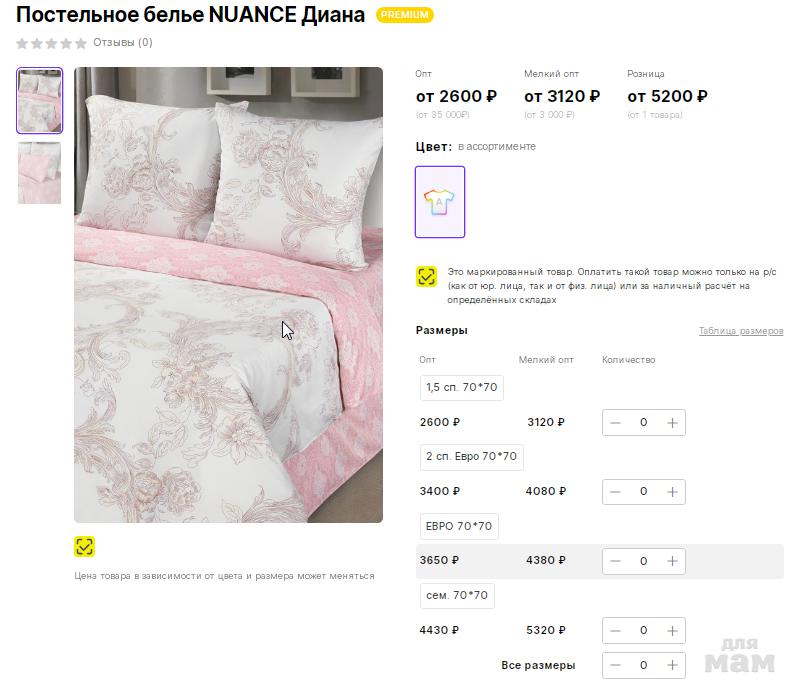Select the assorted color t-shirt swatch

(x=440, y=202)
